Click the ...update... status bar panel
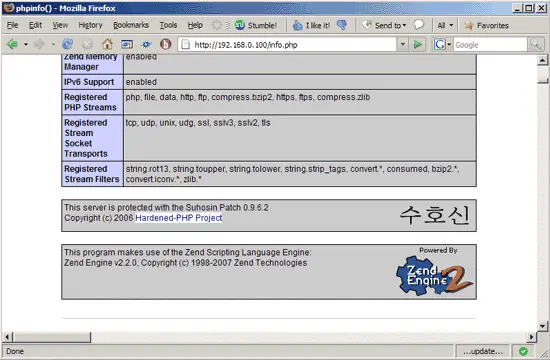This screenshot has width=550, height=360. (x=483, y=351)
